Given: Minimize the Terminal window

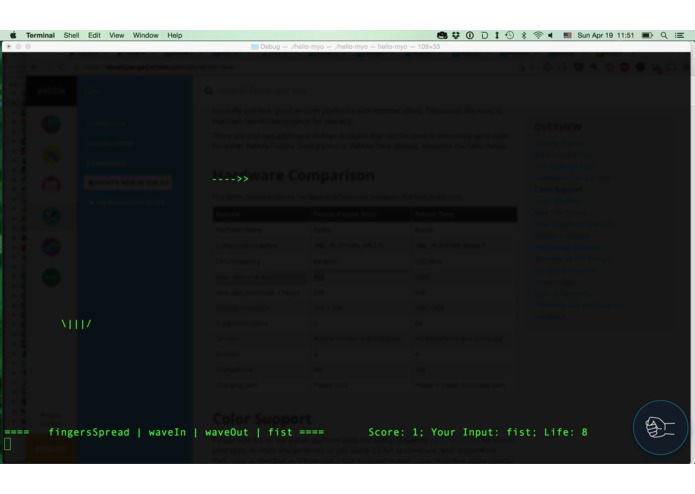Looking at the screenshot, I should [18, 46].
